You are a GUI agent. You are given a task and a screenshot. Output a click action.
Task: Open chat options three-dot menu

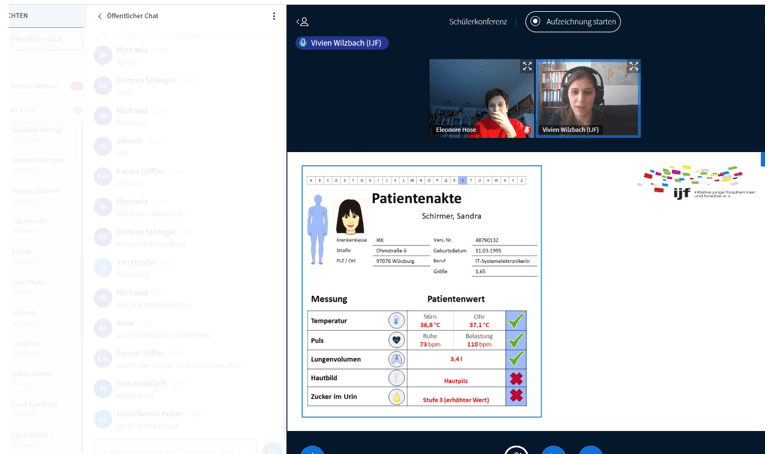(x=274, y=16)
